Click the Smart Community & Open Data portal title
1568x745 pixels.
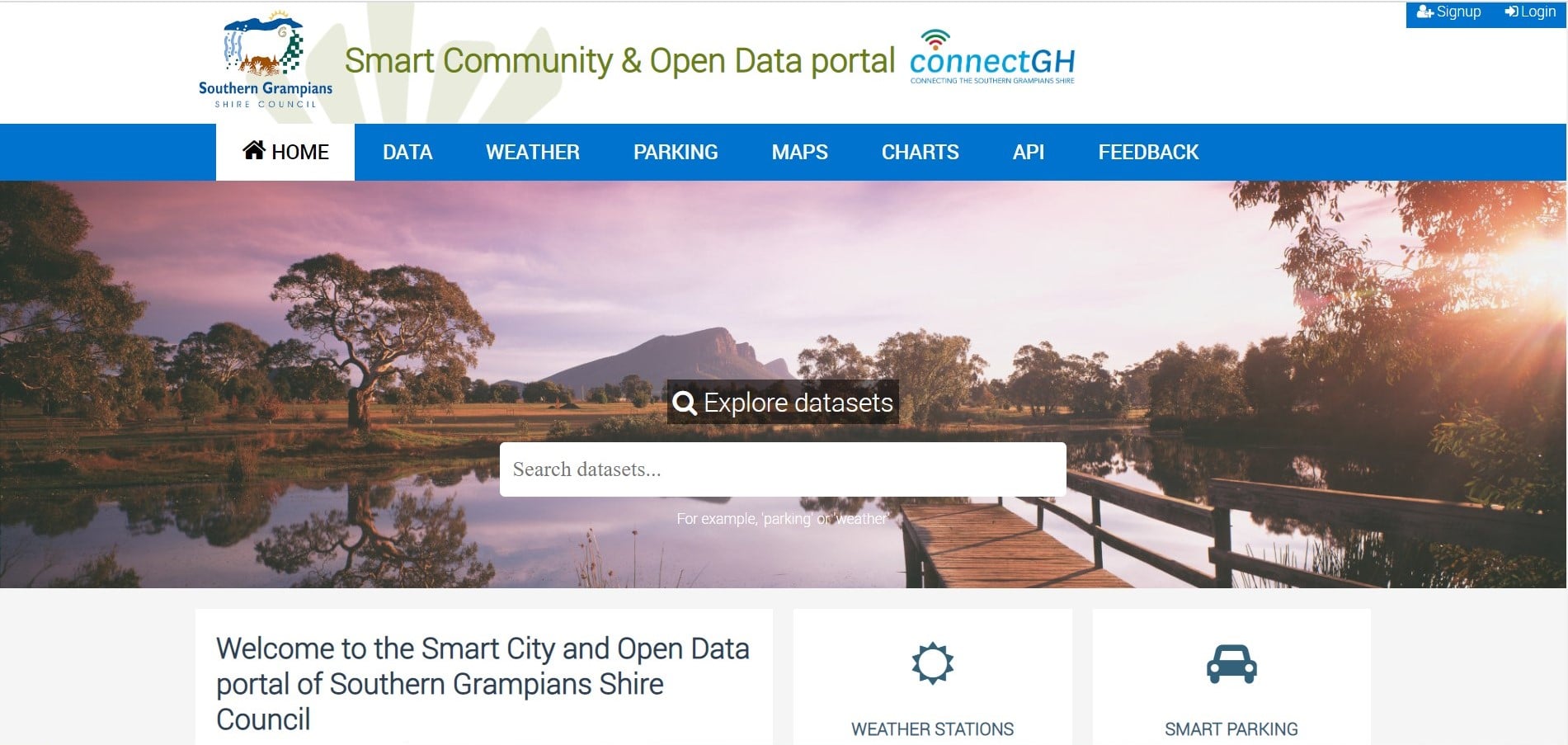coord(619,61)
